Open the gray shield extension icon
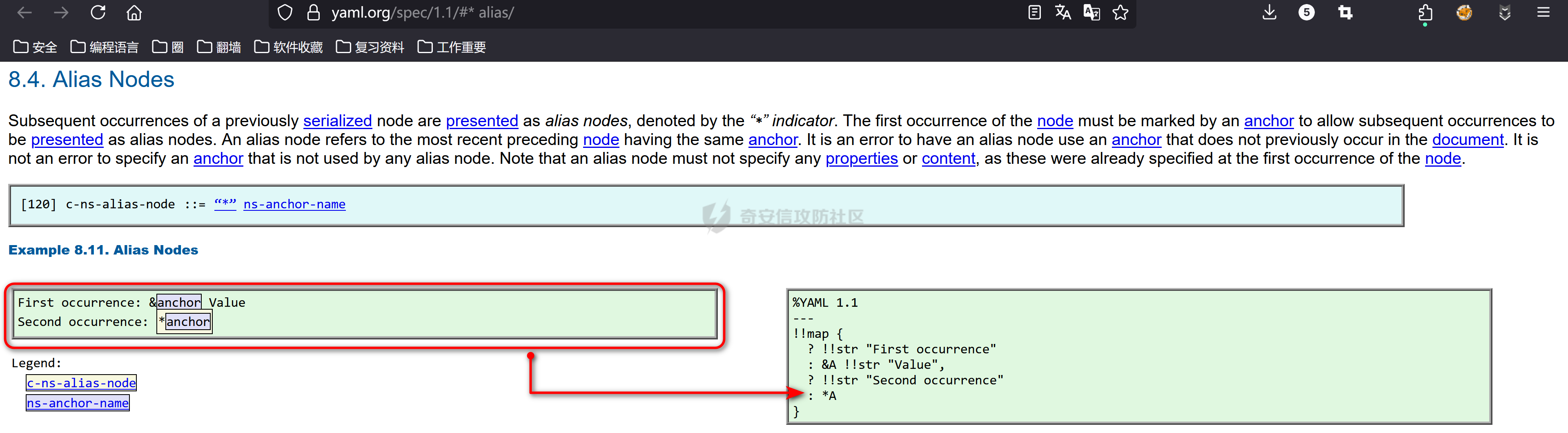The image size is (1568, 433). tap(1505, 12)
